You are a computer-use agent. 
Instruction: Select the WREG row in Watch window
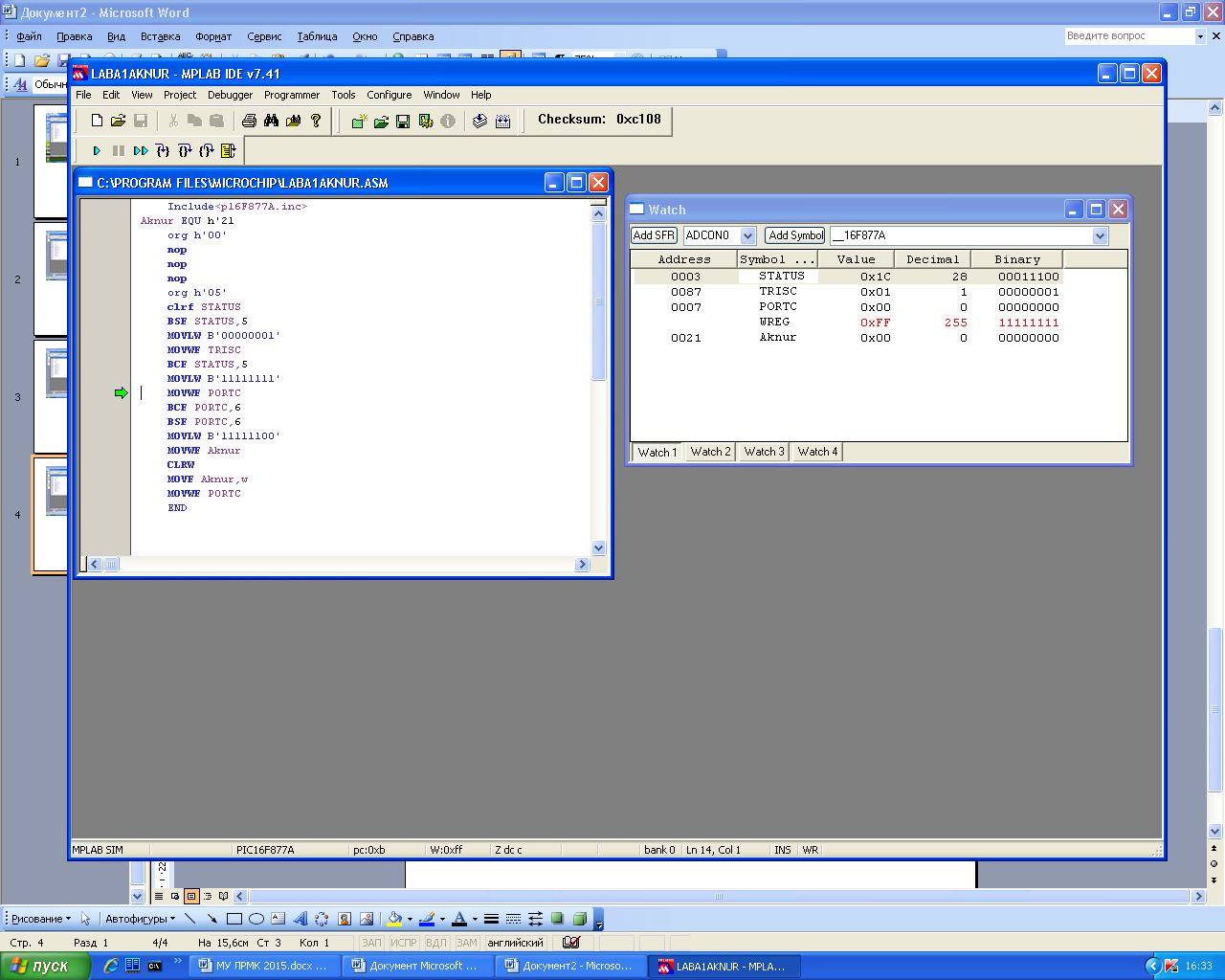[x=847, y=323]
